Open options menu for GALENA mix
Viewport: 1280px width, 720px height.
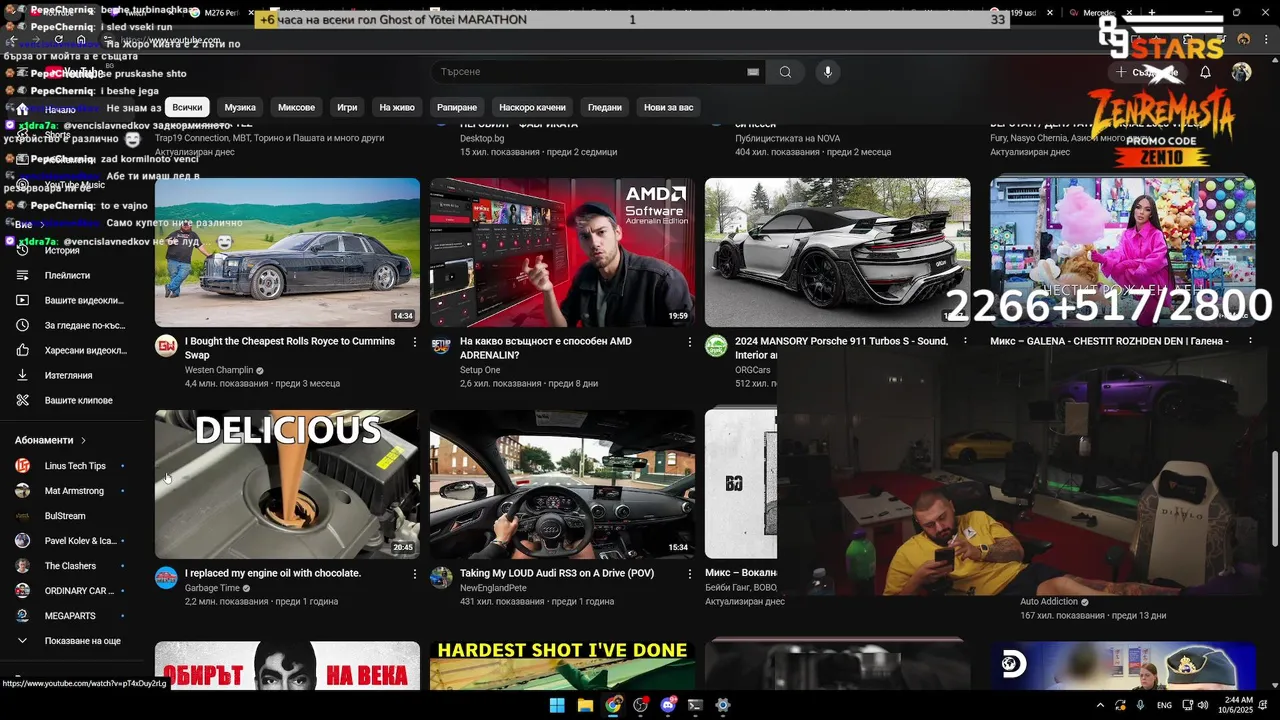click(x=1250, y=342)
